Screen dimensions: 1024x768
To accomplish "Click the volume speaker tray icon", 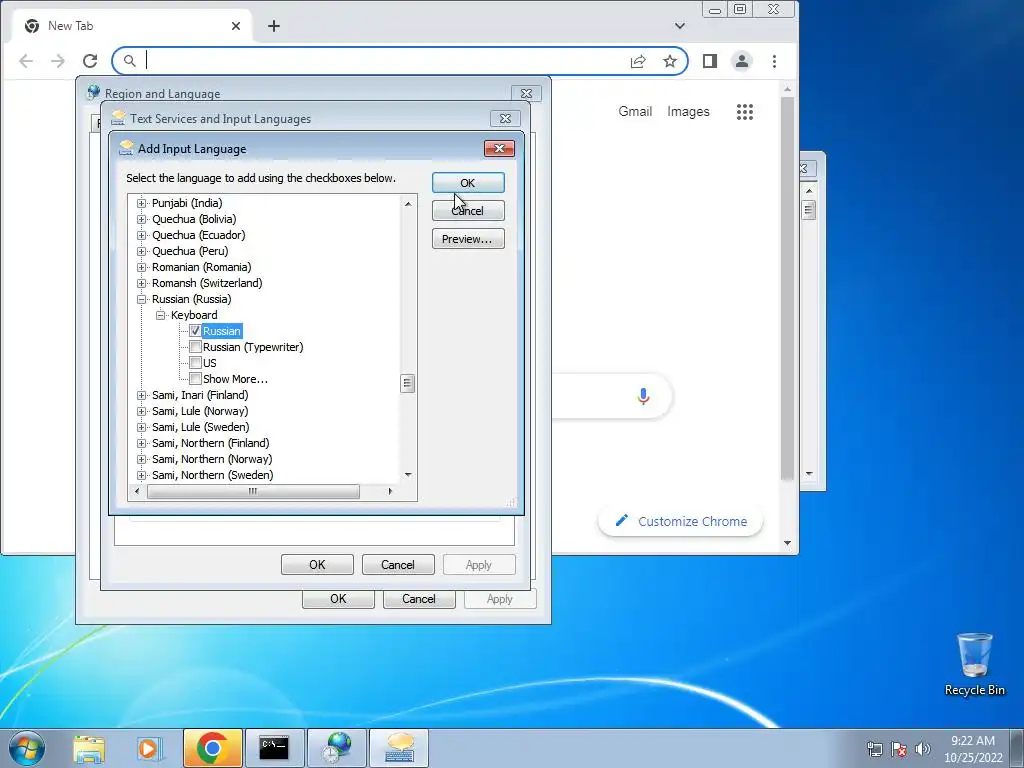I will pos(922,749).
